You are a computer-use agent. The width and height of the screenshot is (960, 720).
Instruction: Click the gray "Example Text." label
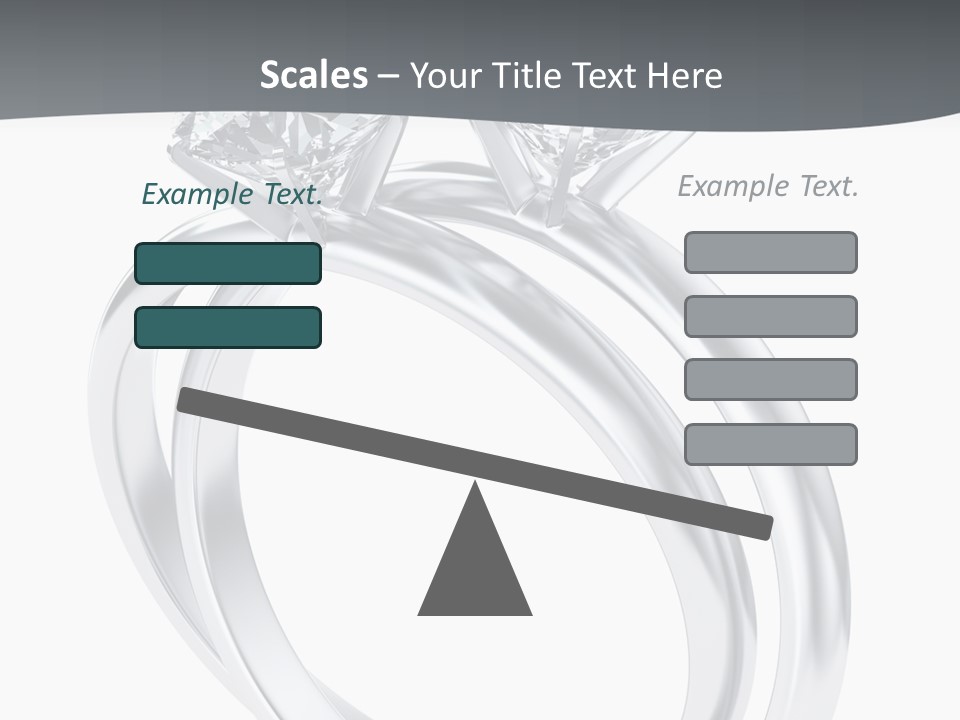(x=768, y=186)
